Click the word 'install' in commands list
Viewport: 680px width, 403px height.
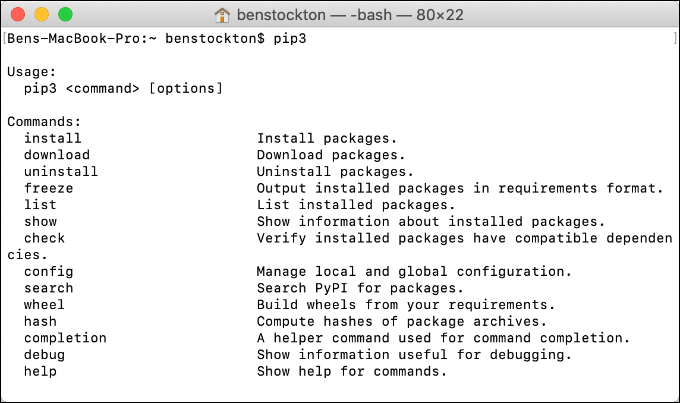coord(53,139)
